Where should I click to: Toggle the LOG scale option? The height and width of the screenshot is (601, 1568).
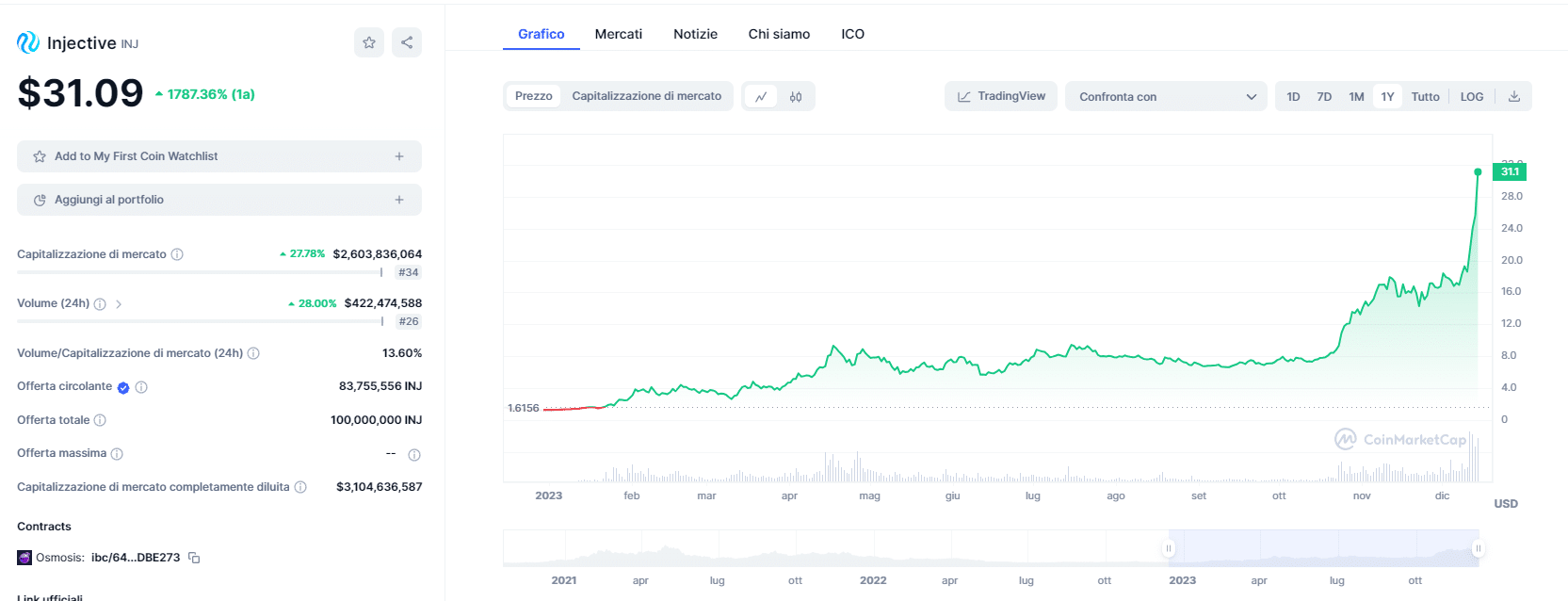1471,96
